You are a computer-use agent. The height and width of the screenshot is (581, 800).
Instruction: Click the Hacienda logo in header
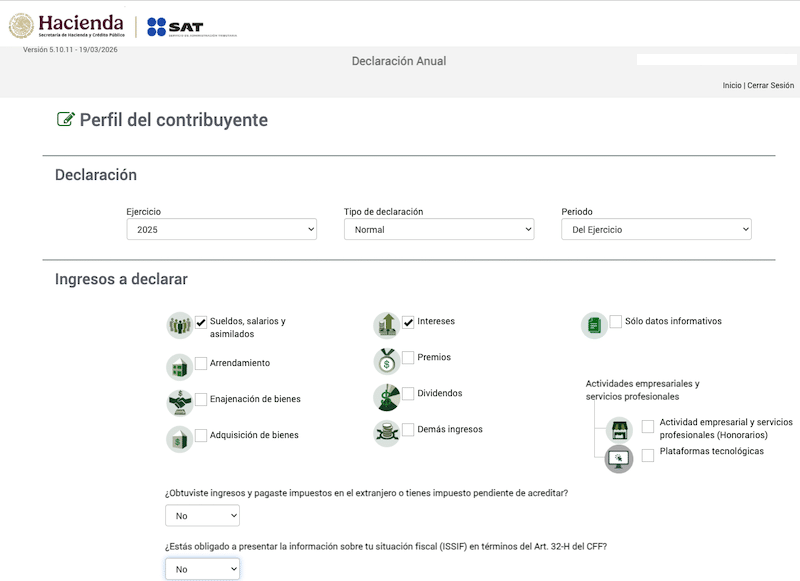click(x=67, y=26)
